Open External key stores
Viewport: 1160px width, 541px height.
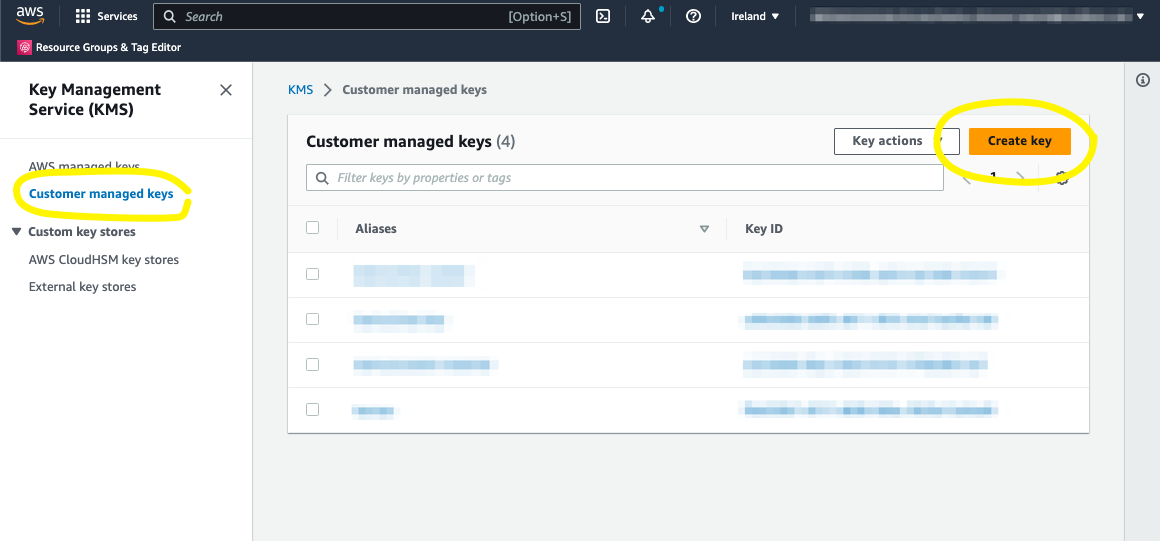click(x=82, y=286)
